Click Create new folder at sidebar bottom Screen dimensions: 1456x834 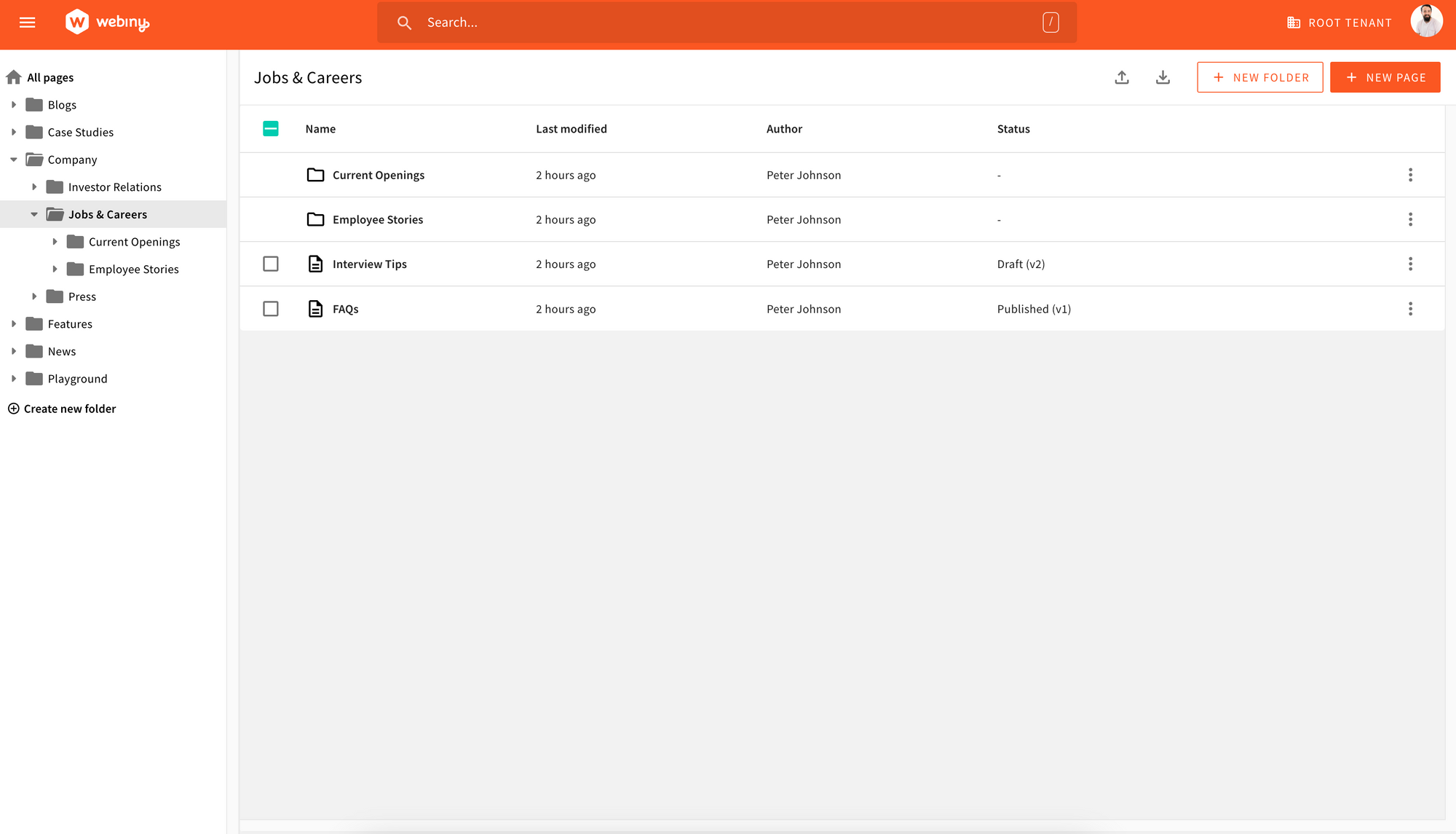[x=70, y=408]
